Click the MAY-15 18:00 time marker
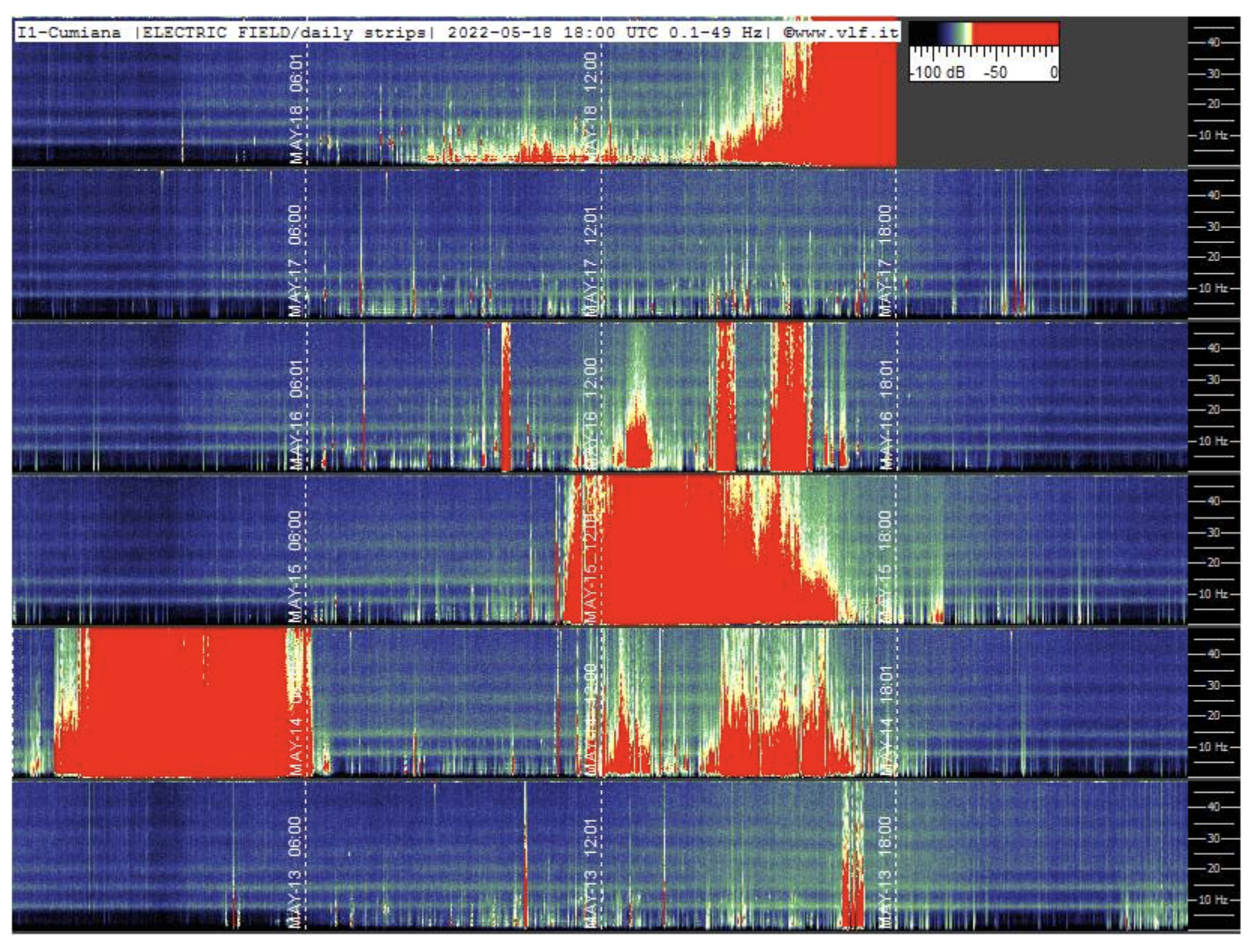 click(x=885, y=567)
